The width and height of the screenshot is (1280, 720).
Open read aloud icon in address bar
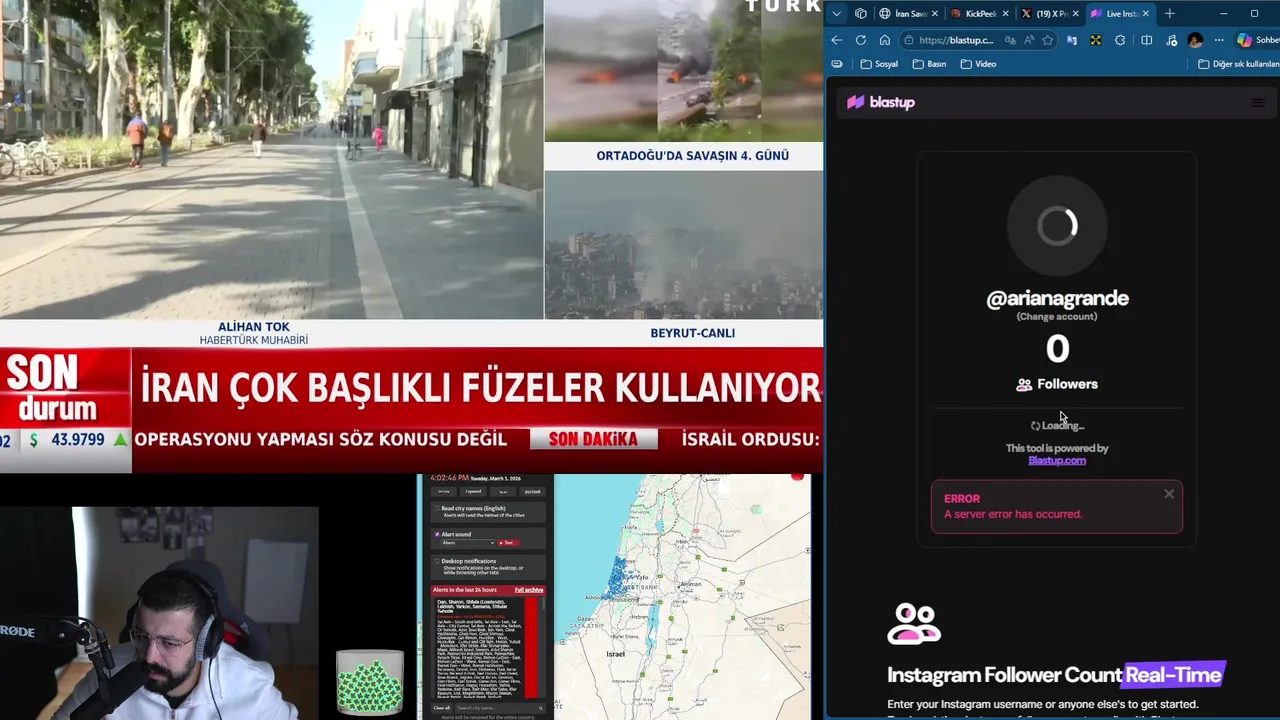click(1029, 40)
